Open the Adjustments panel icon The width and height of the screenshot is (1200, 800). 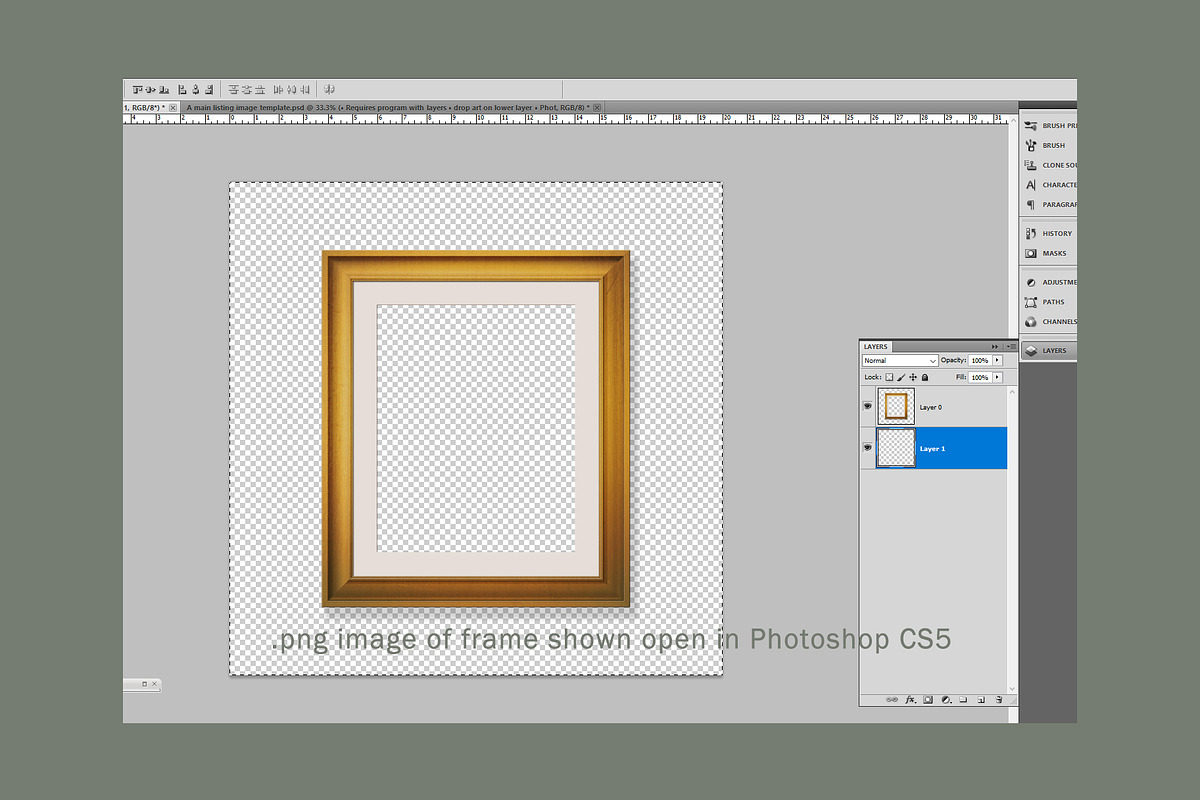[1031, 282]
